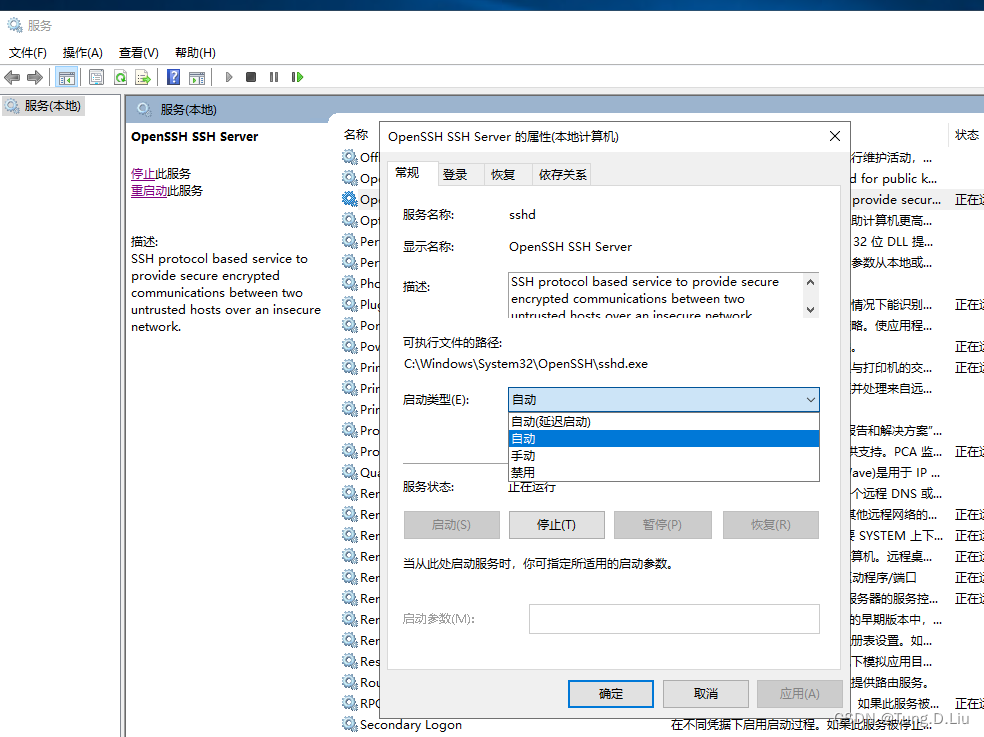Click the Show/Hide Console Tree icon

66,77
